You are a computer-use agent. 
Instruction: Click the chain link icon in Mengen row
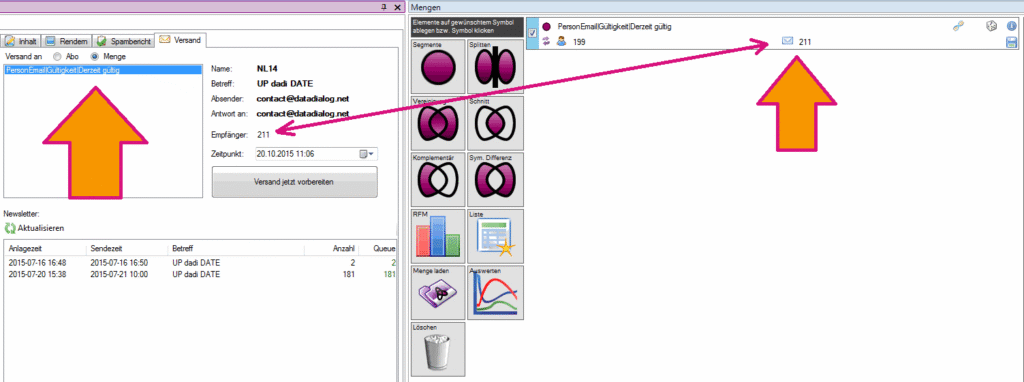[957, 27]
